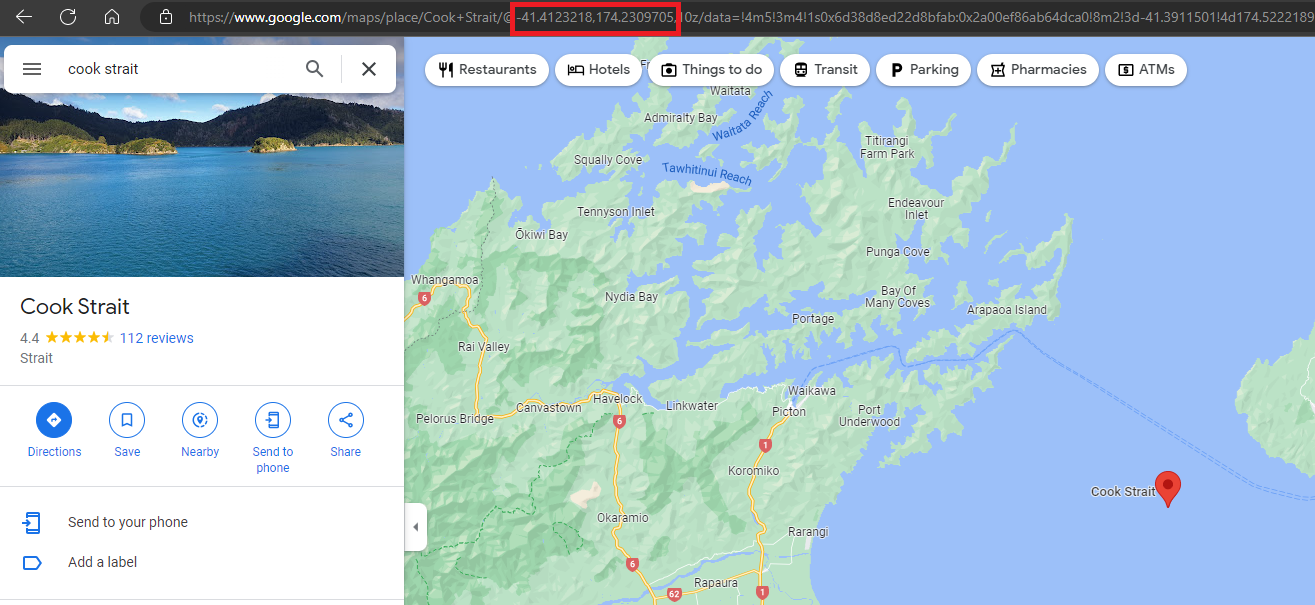Click the Okaramio label

[x=622, y=518]
